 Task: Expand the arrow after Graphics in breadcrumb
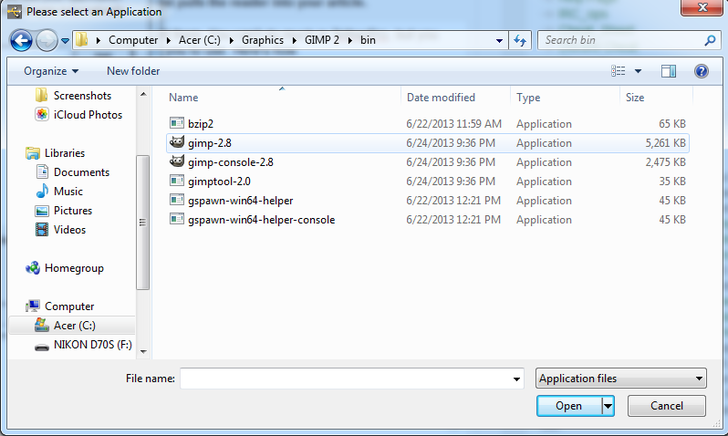(294, 40)
